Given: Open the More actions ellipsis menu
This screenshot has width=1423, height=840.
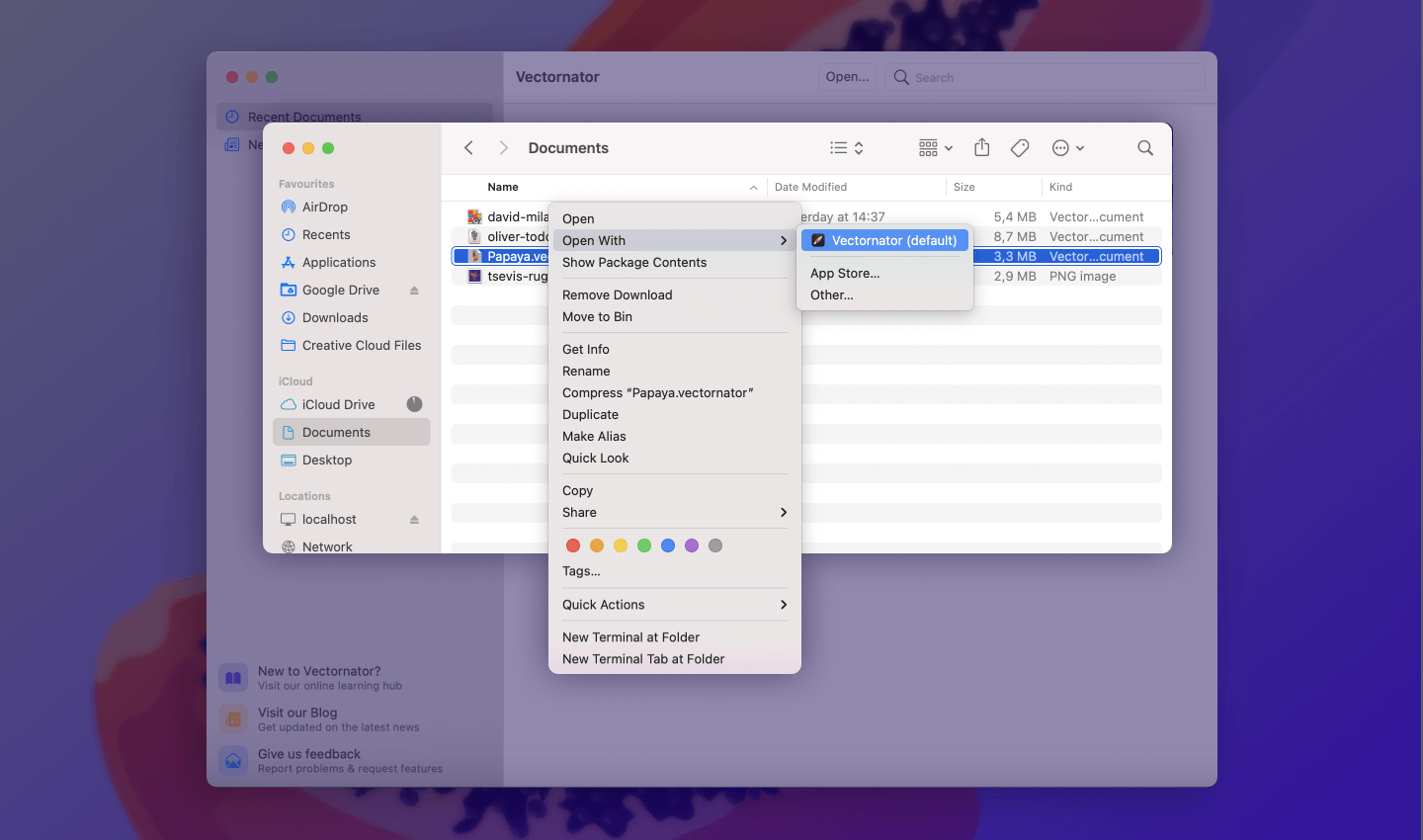Looking at the screenshot, I should [x=1068, y=147].
